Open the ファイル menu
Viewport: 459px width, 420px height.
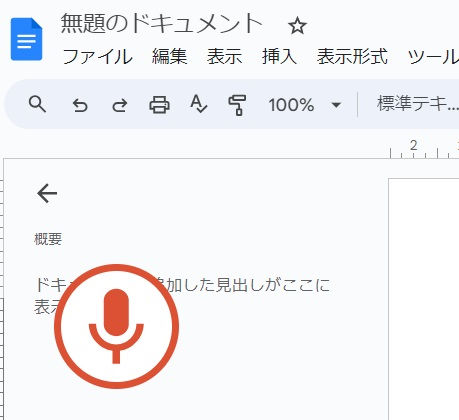coord(97,56)
